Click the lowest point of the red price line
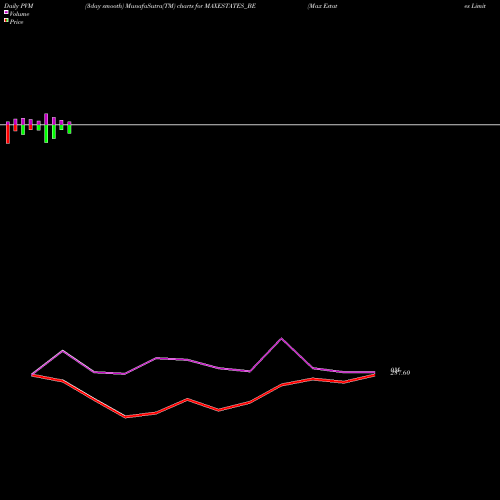This screenshot has height=500, width=500. [x=126, y=417]
